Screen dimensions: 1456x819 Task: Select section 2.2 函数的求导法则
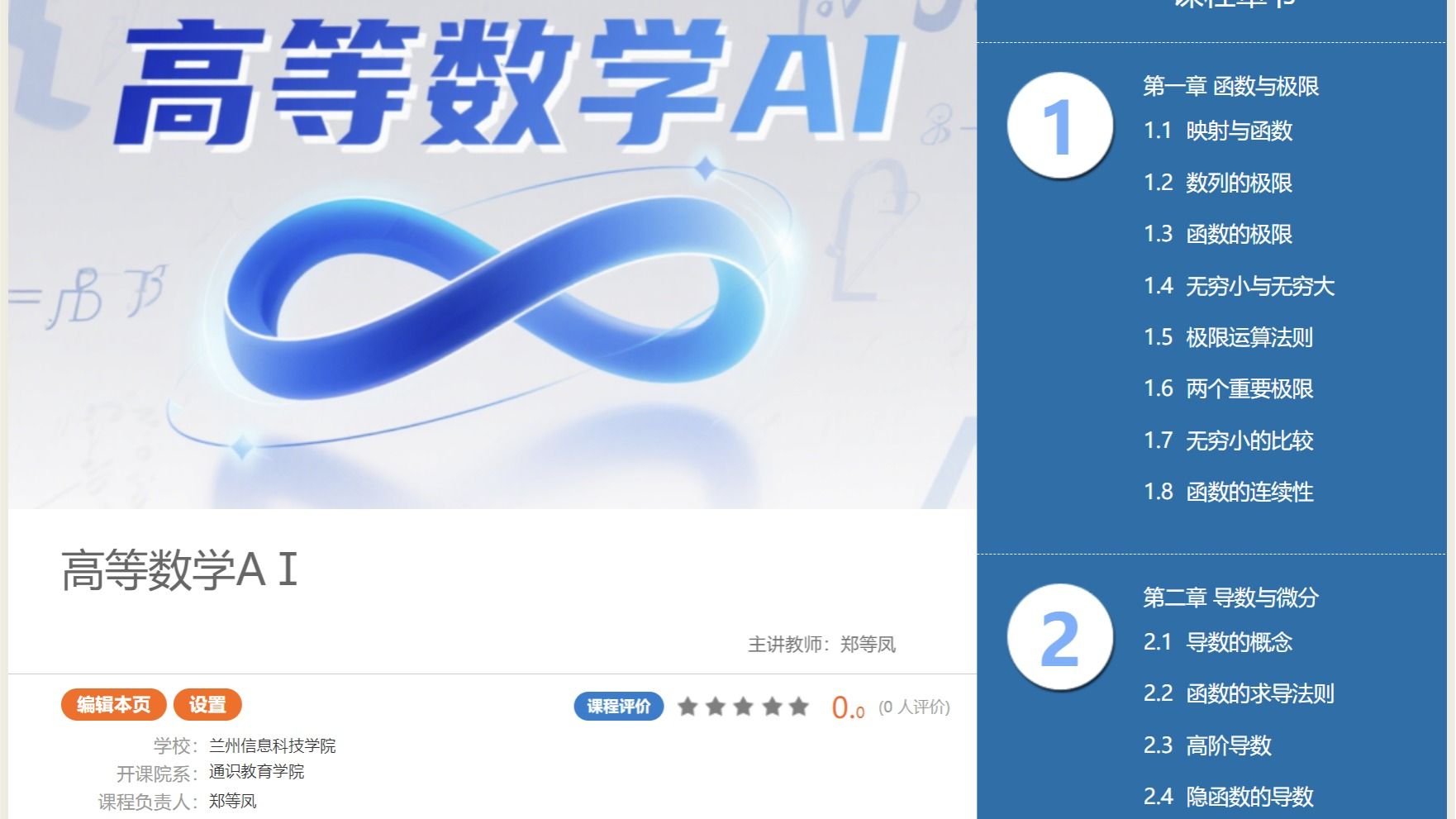pyautogui.click(x=1239, y=693)
